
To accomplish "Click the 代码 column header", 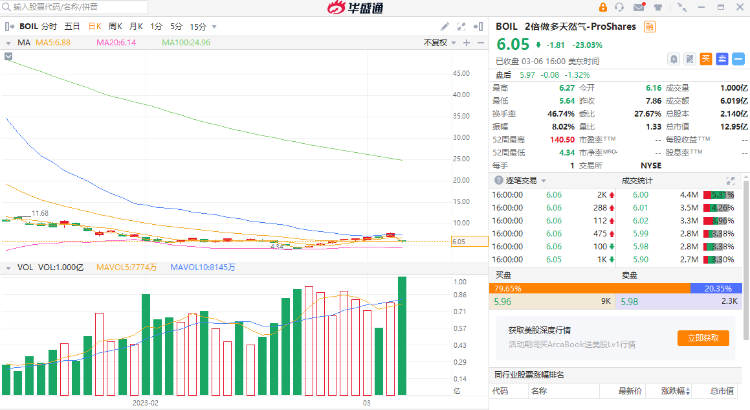I will click(x=500, y=391).
